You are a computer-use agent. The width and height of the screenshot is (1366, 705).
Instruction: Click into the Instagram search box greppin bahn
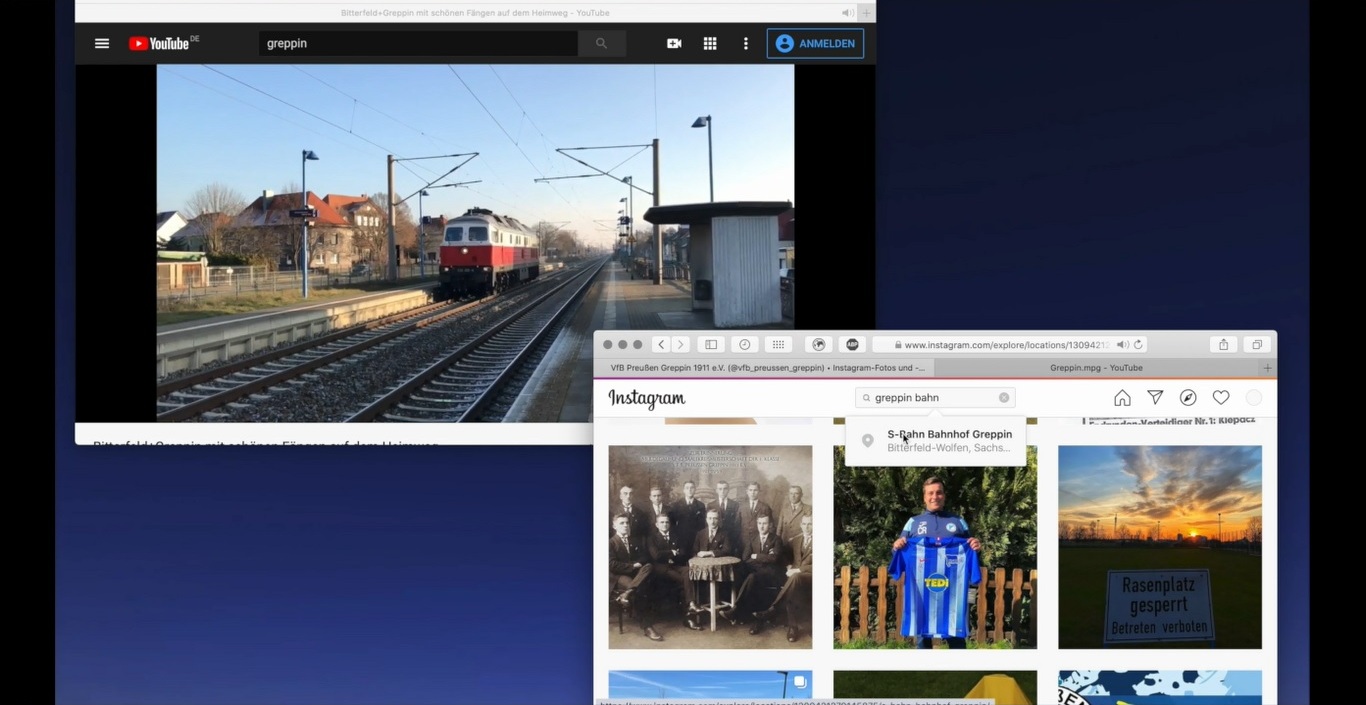click(x=935, y=397)
